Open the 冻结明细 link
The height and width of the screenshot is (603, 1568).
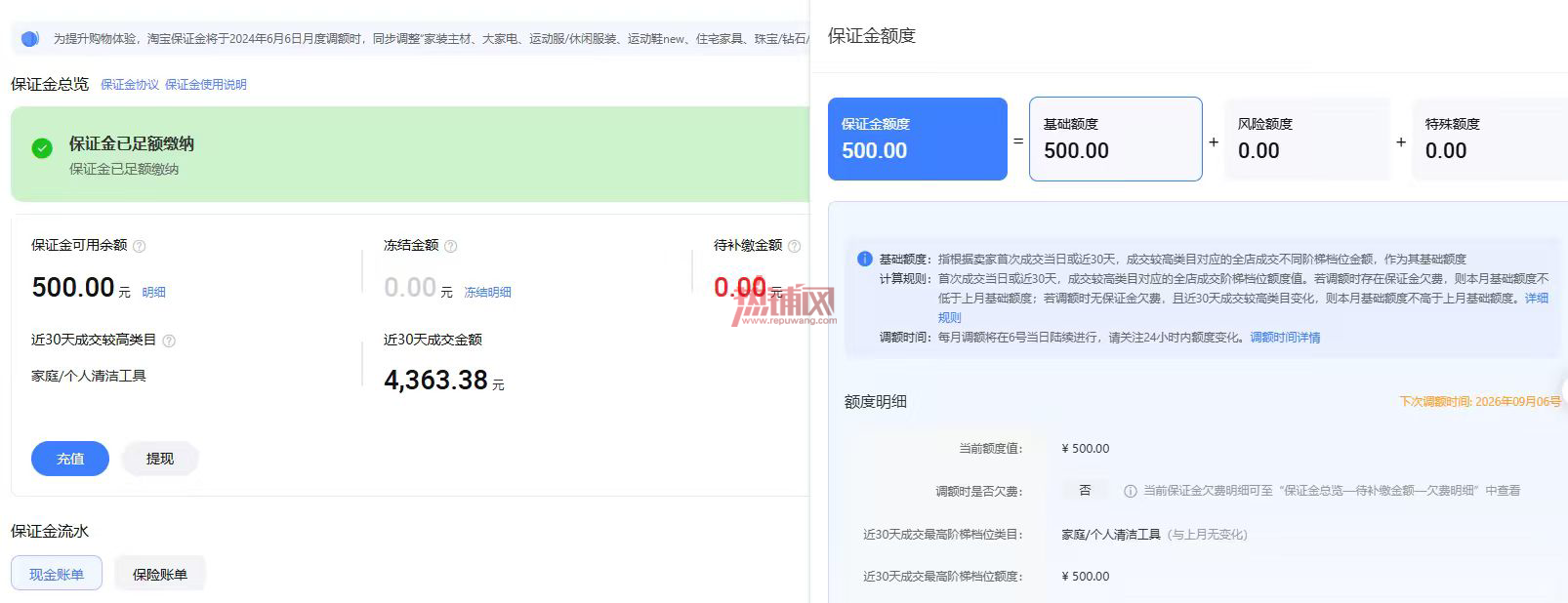coord(487,292)
